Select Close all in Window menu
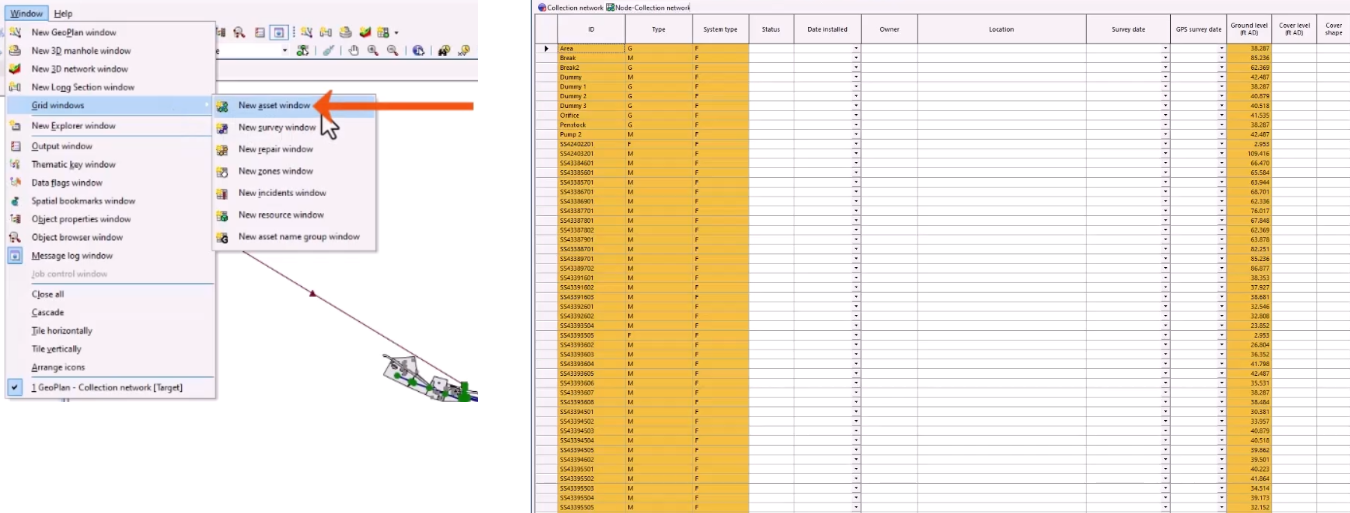 click(48, 294)
